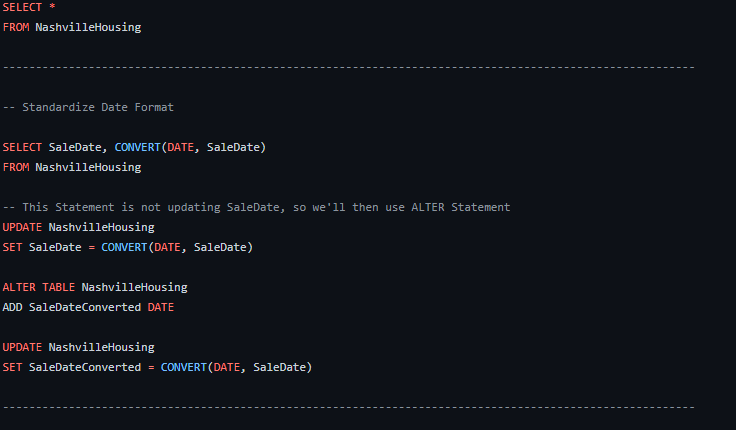Click the ADD keyword

click(x=12, y=307)
